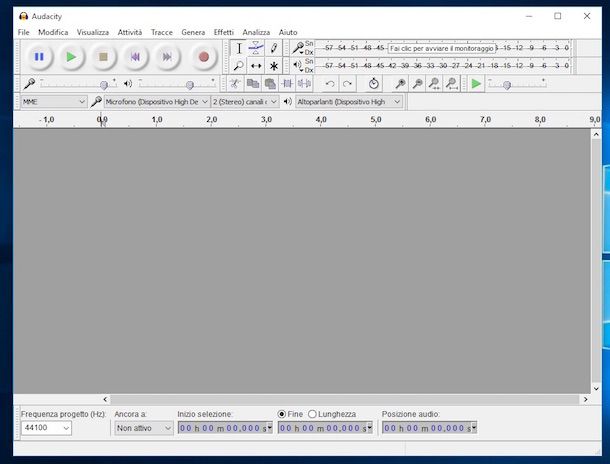Start recording with the red Record button
This screenshot has height=464, width=610.
click(203, 57)
